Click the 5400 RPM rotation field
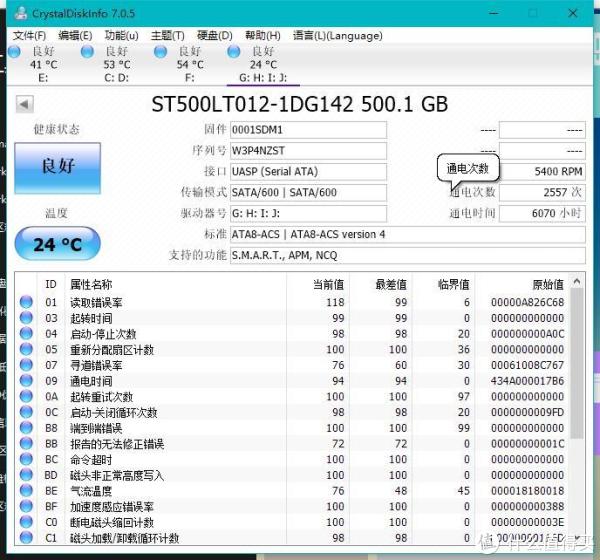 (x=542, y=171)
